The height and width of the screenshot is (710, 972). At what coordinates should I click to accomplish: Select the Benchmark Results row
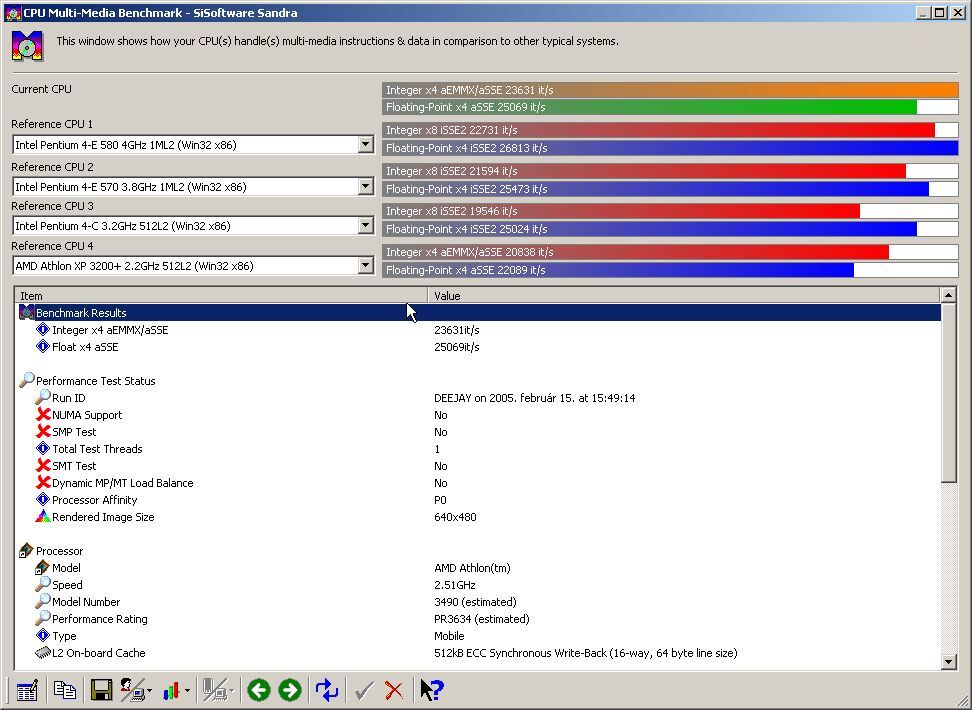(479, 313)
